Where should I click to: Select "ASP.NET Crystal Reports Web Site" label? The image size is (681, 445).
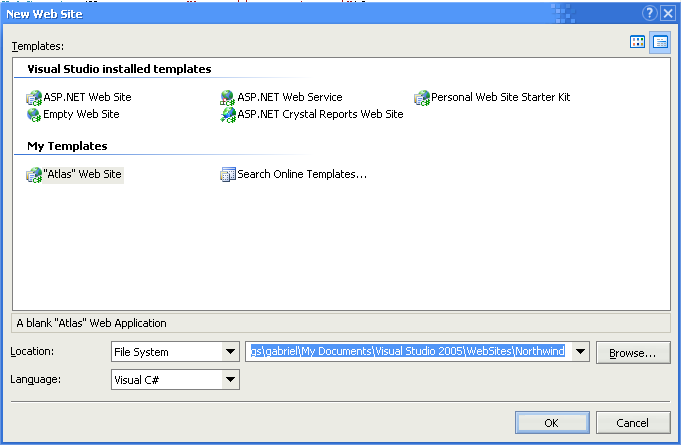click(321, 114)
